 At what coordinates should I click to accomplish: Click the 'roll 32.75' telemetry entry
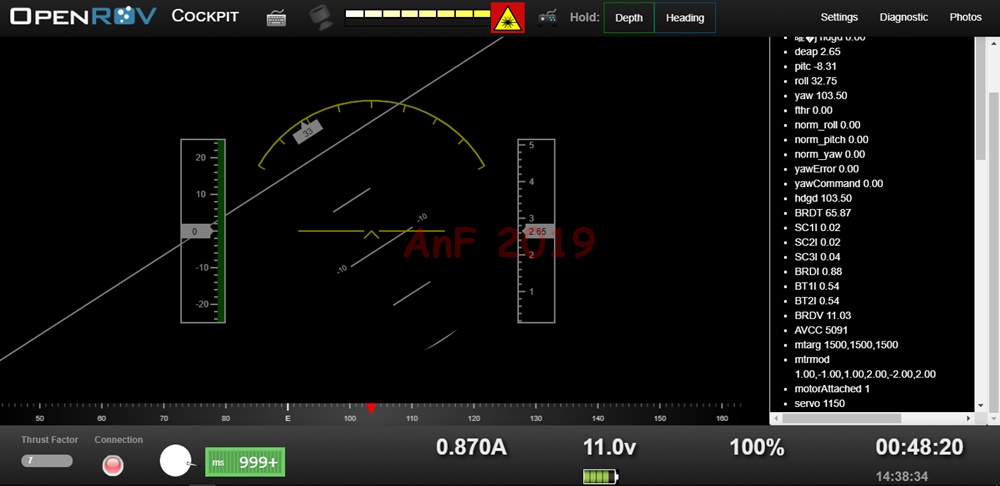(816, 81)
